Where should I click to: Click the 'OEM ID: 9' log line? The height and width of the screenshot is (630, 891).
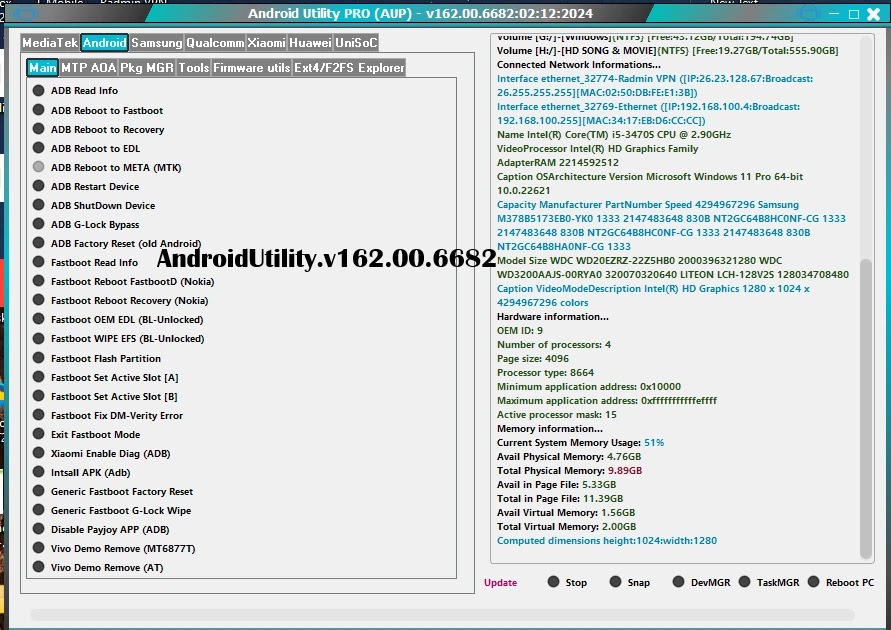520,331
